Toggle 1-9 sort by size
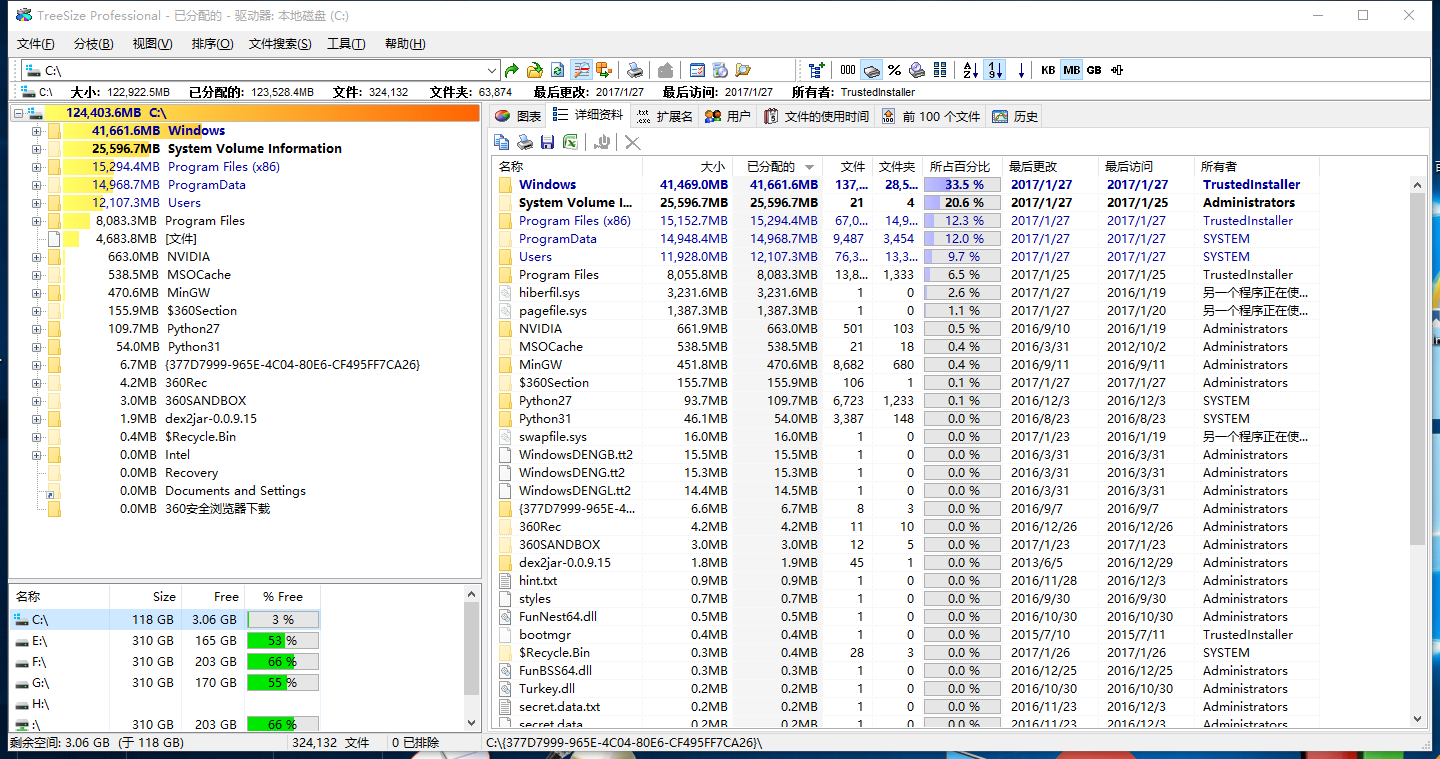The width and height of the screenshot is (1440, 759). pos(994,70)
